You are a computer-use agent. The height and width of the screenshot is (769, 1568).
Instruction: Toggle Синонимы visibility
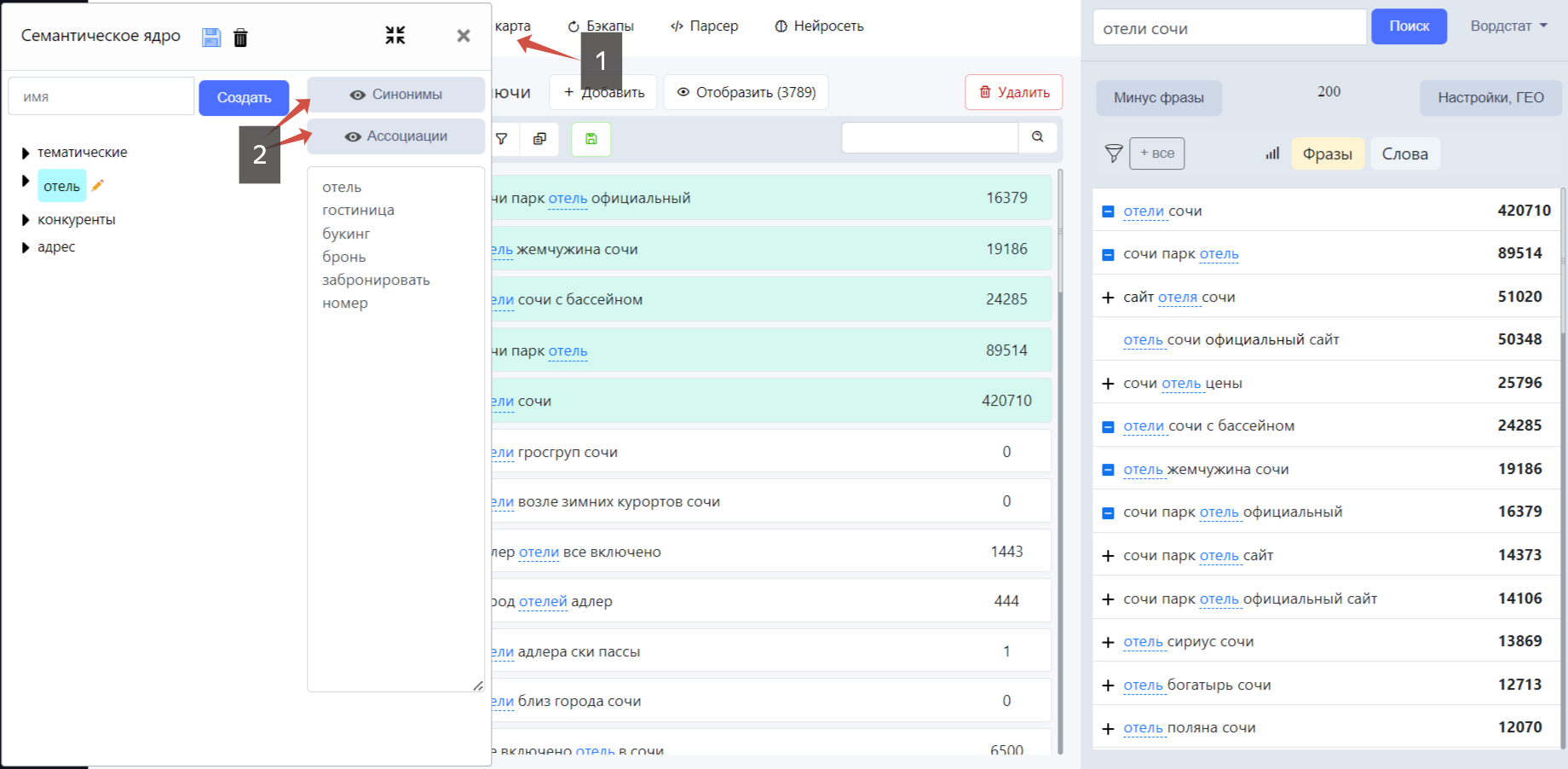396,95
